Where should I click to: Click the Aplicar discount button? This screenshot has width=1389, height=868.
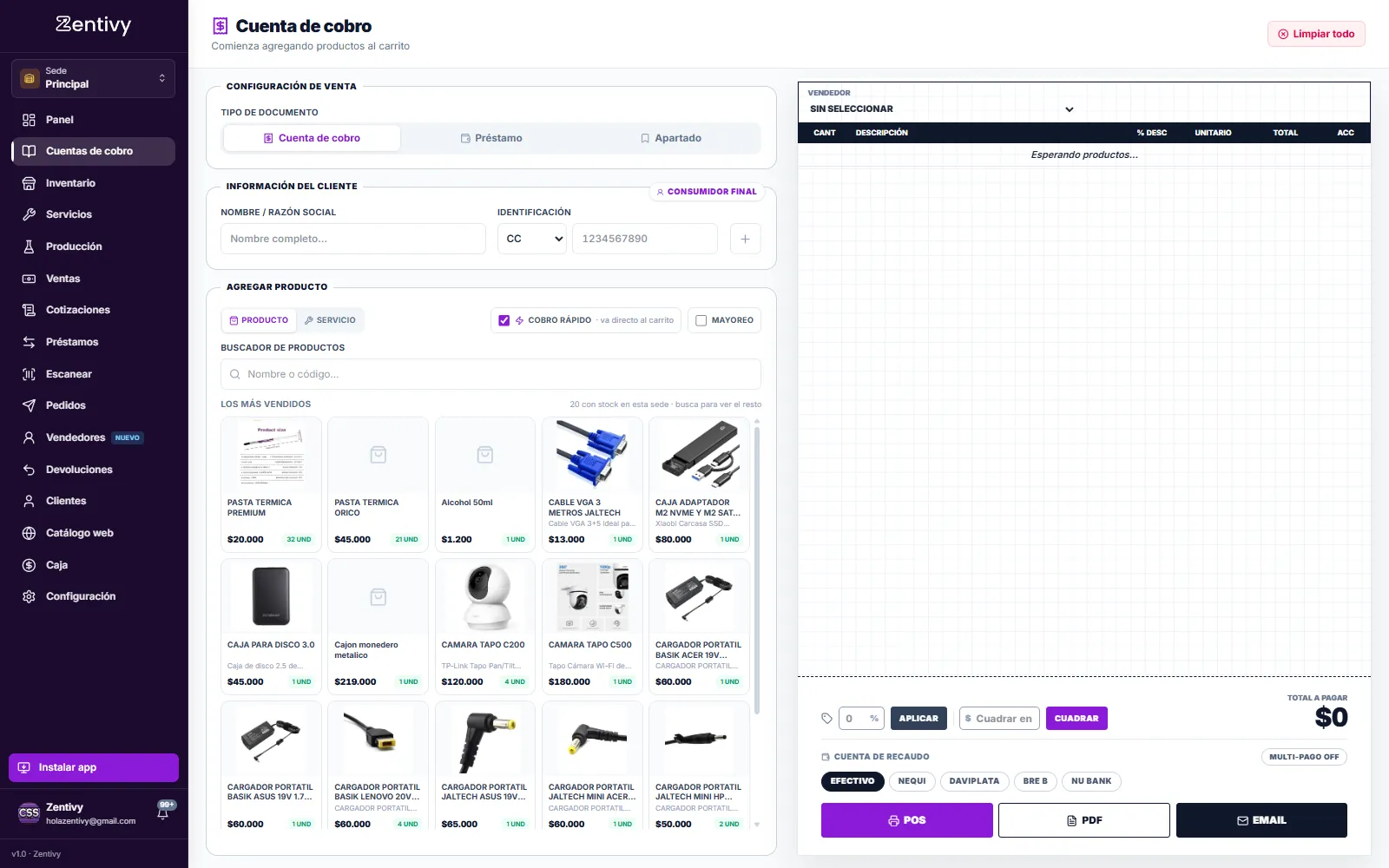pyautogui.click(x=918, y=719)
